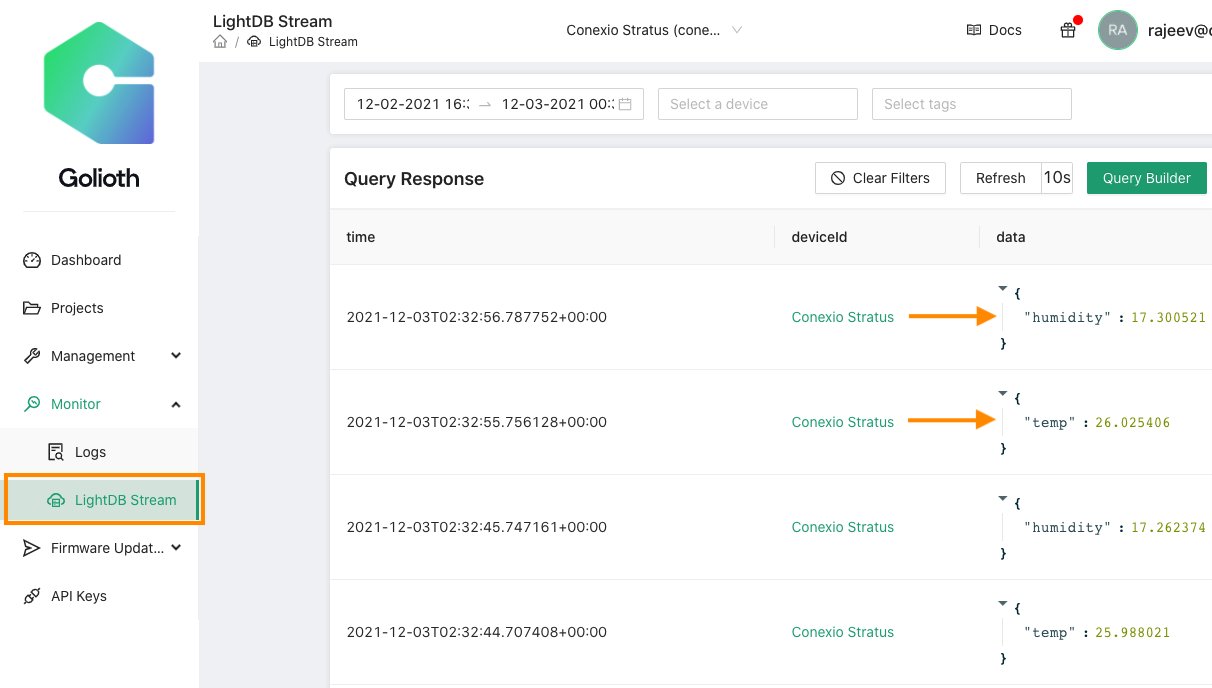This screenshot has height=688, width=1212.
Task: Expand the Management submenu chevron
Action: (176, 356)
